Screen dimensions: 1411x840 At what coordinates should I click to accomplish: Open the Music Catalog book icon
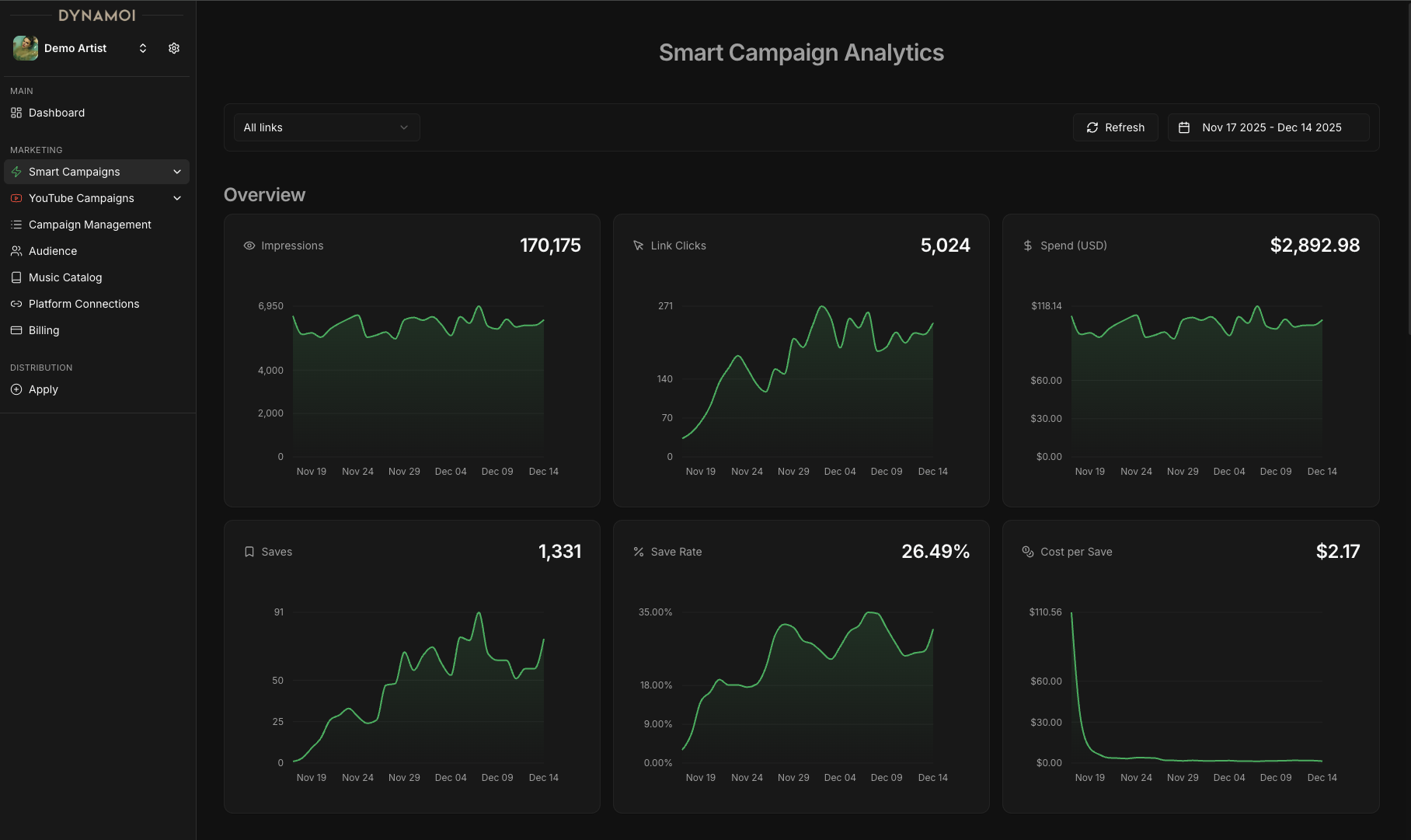pos(16,277)
